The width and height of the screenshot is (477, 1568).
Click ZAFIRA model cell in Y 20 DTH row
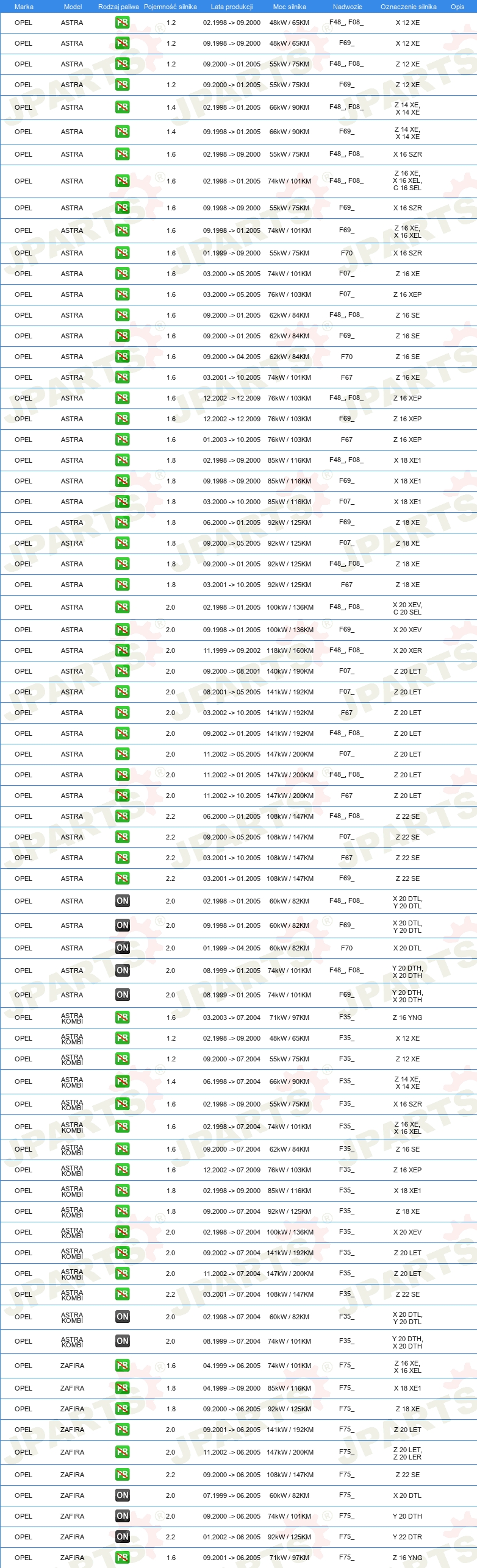72,1516
